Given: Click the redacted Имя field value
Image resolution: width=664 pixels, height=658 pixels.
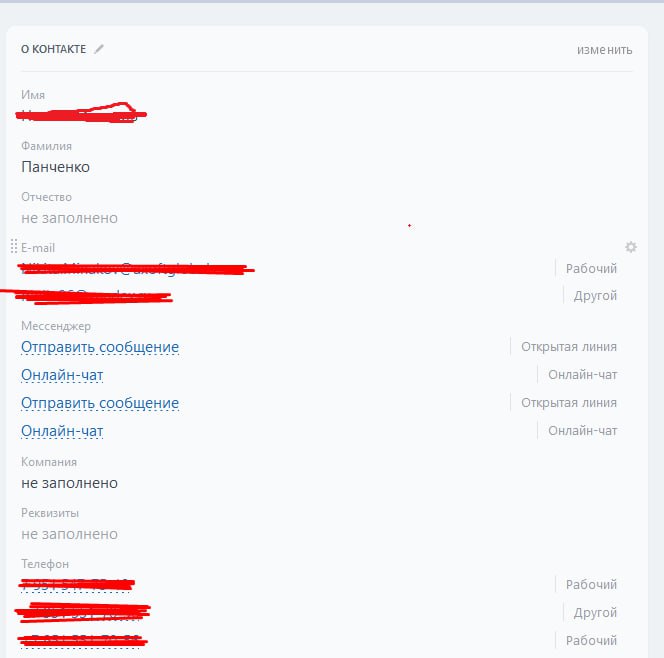Looking at the screenshot, I should (x=80, y=114).
